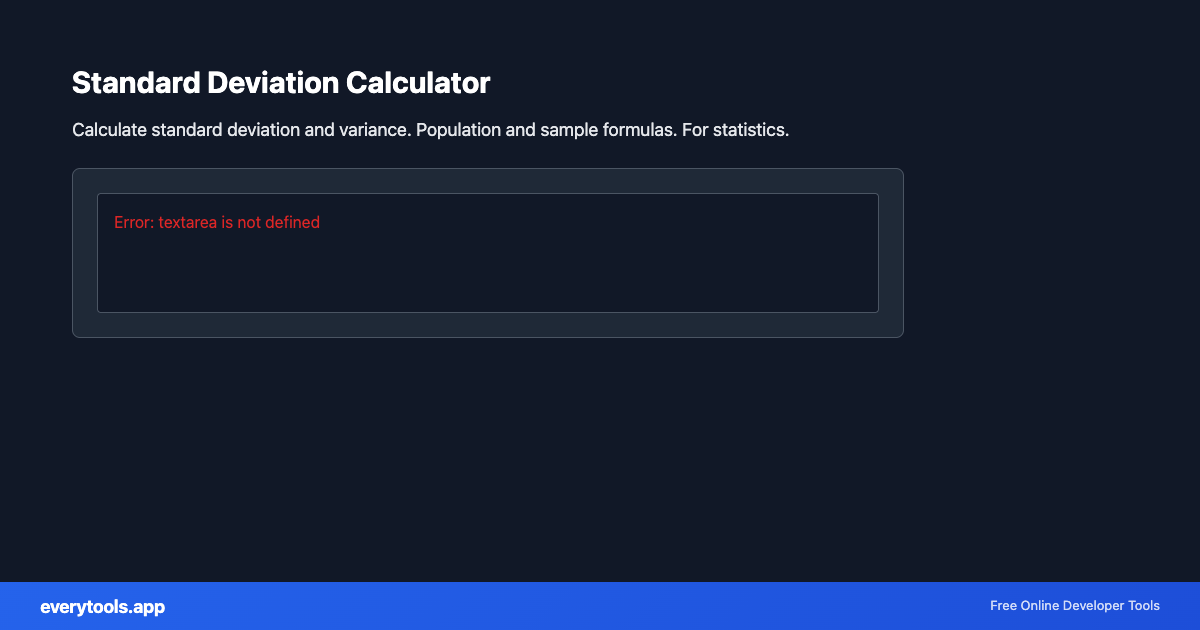Viewport: 1200px width, 630px height.
Task: Click the textarea bottom border edge
Action: 487,311
